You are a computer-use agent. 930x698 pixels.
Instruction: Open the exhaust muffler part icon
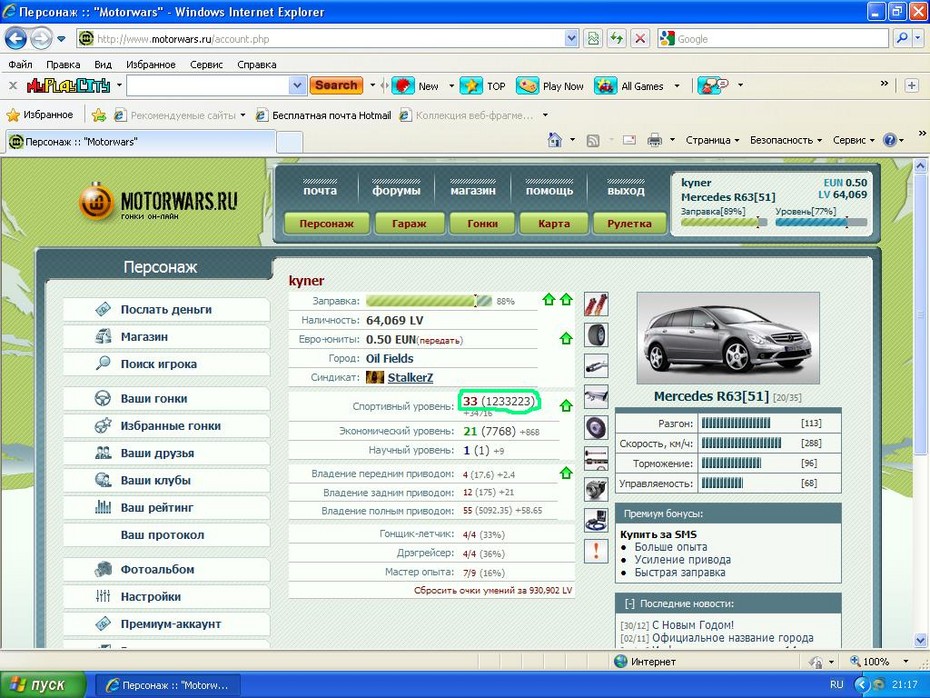pyautogui.click(x=596, y=366)
